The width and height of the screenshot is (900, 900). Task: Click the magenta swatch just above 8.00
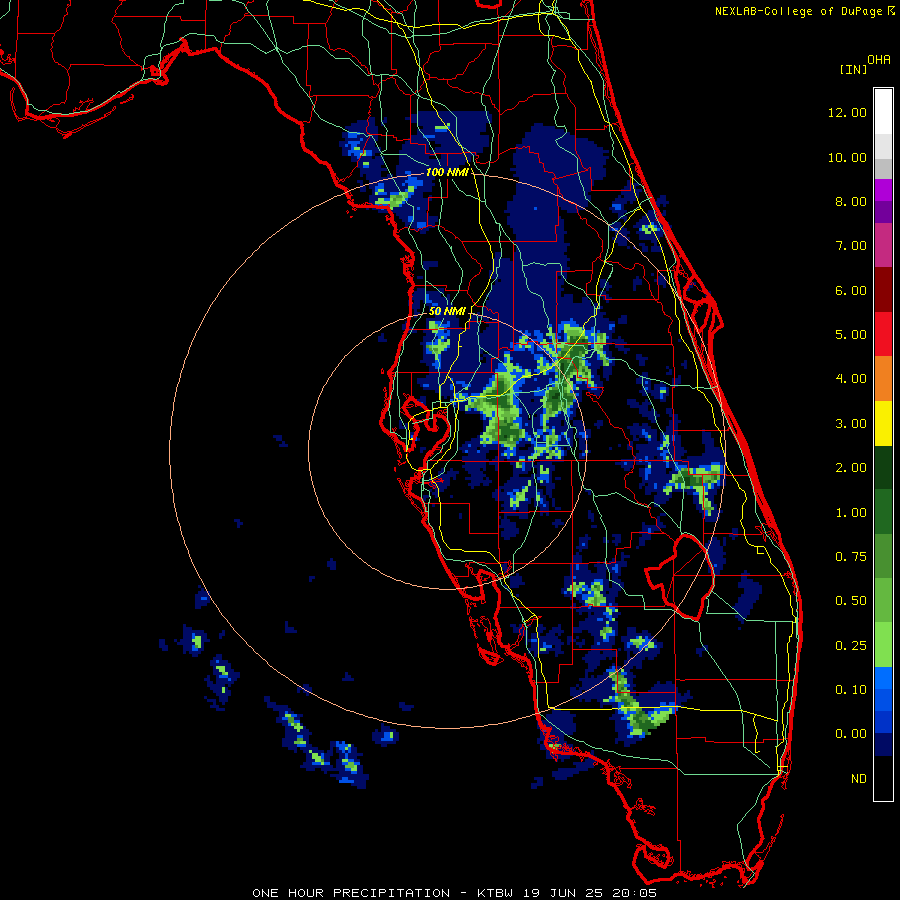coord(883,190)
